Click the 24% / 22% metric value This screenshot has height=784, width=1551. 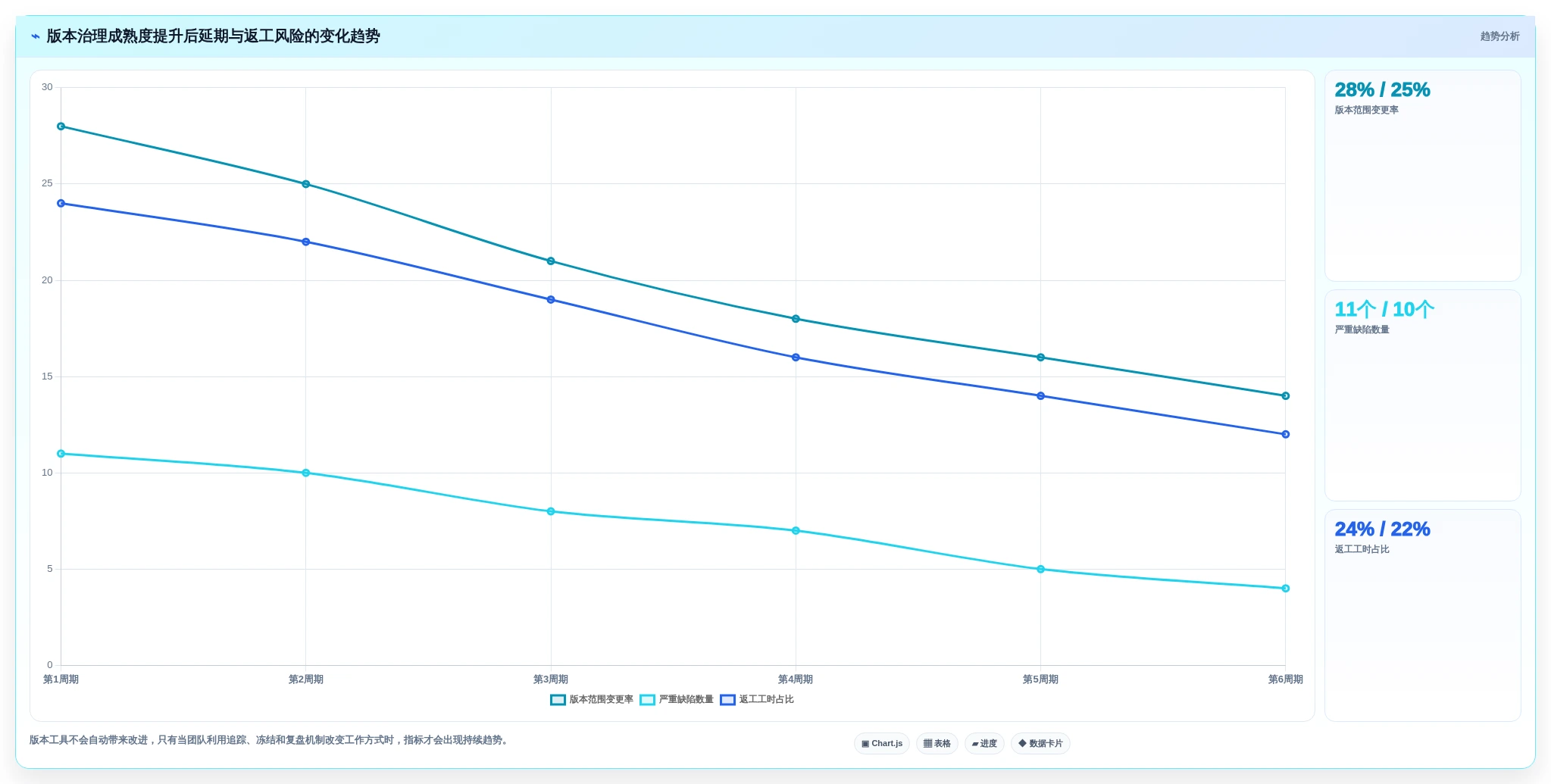[x=1382, y=529]
